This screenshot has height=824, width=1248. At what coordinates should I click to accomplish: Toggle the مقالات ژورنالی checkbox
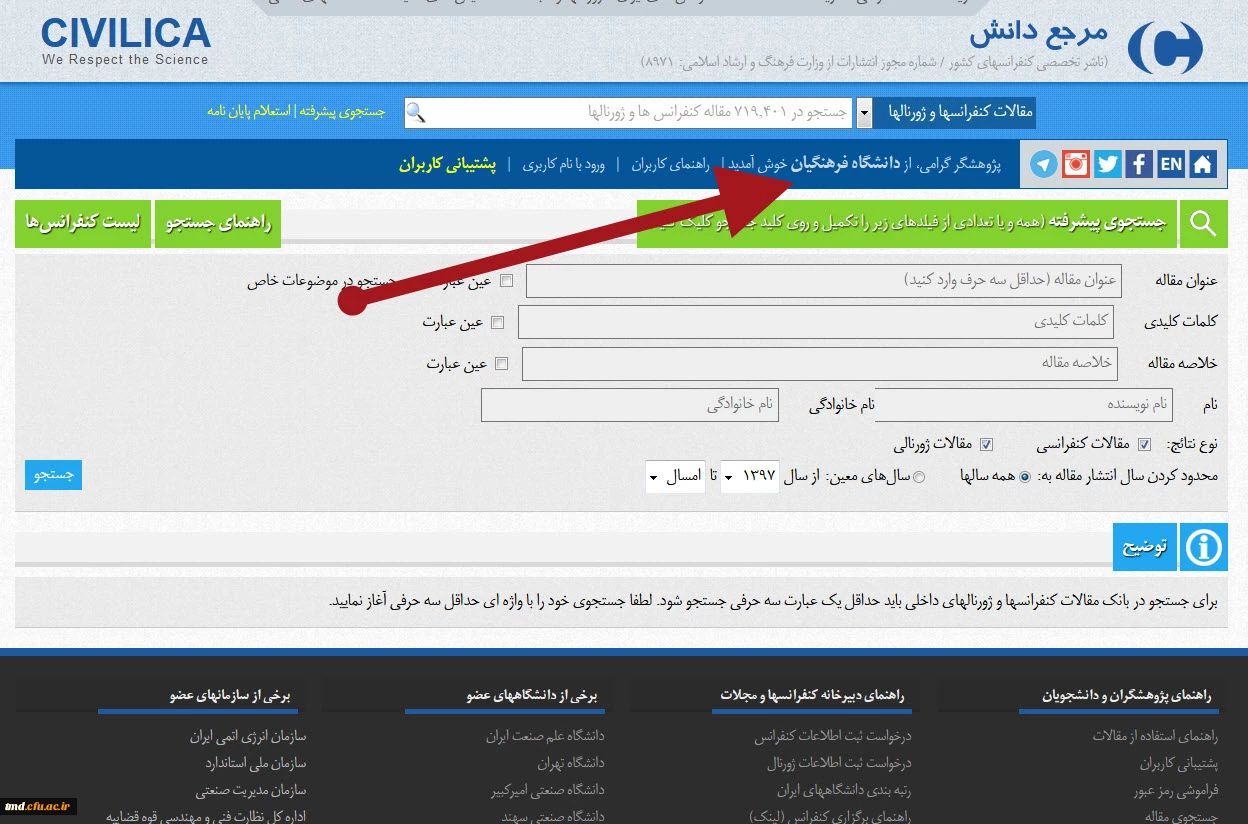[986, 444]
